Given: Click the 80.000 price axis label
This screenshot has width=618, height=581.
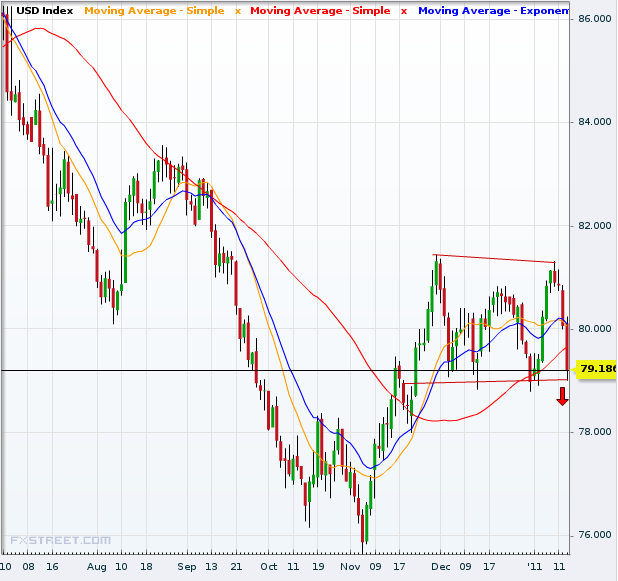Looking at the screenshot, I should point(594,329).
